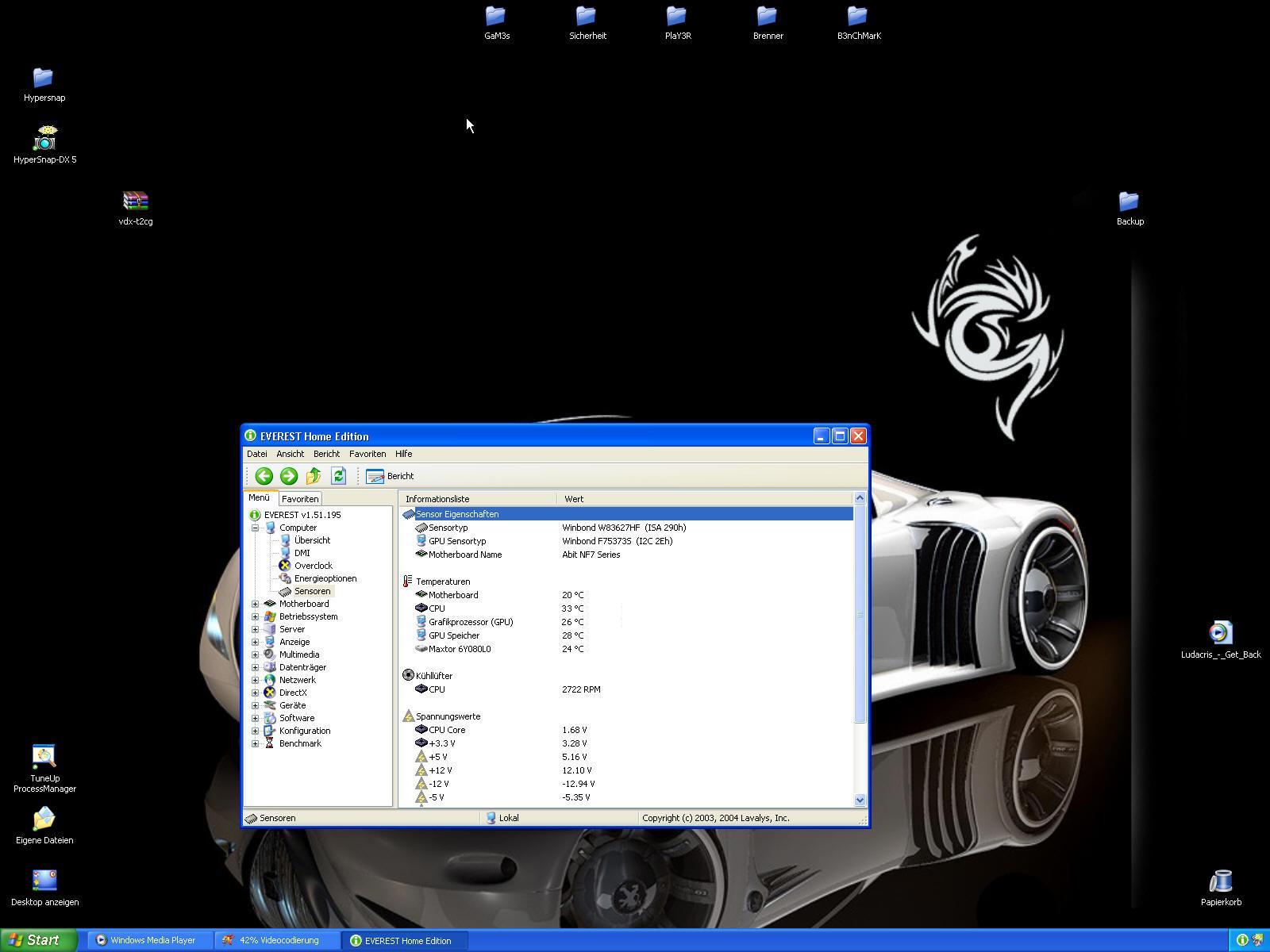
Task: Select Energieoptionen in the tree
Action: click(x=325, y=578)
